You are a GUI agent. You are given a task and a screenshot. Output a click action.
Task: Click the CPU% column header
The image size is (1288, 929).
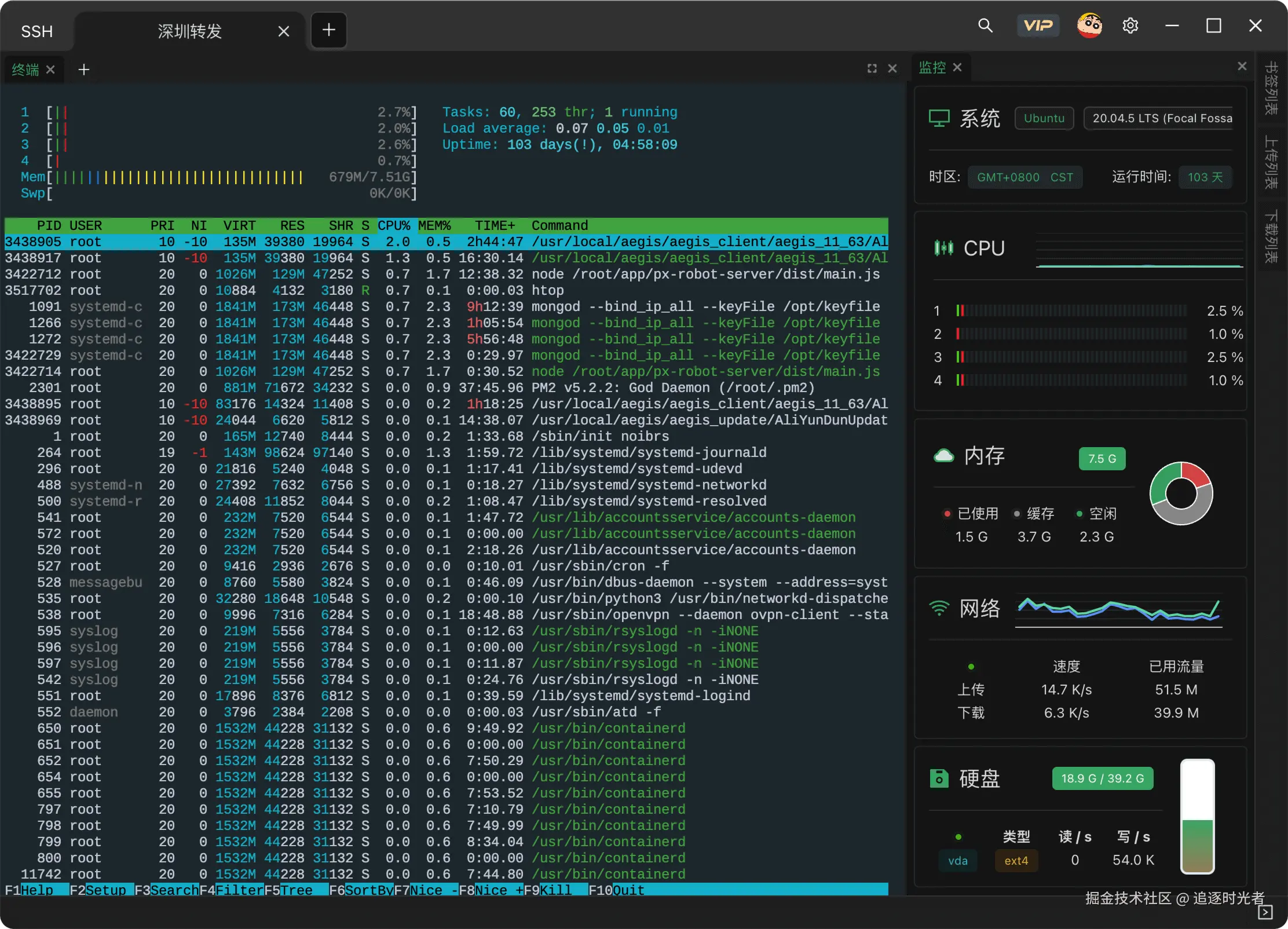[394, 225]
